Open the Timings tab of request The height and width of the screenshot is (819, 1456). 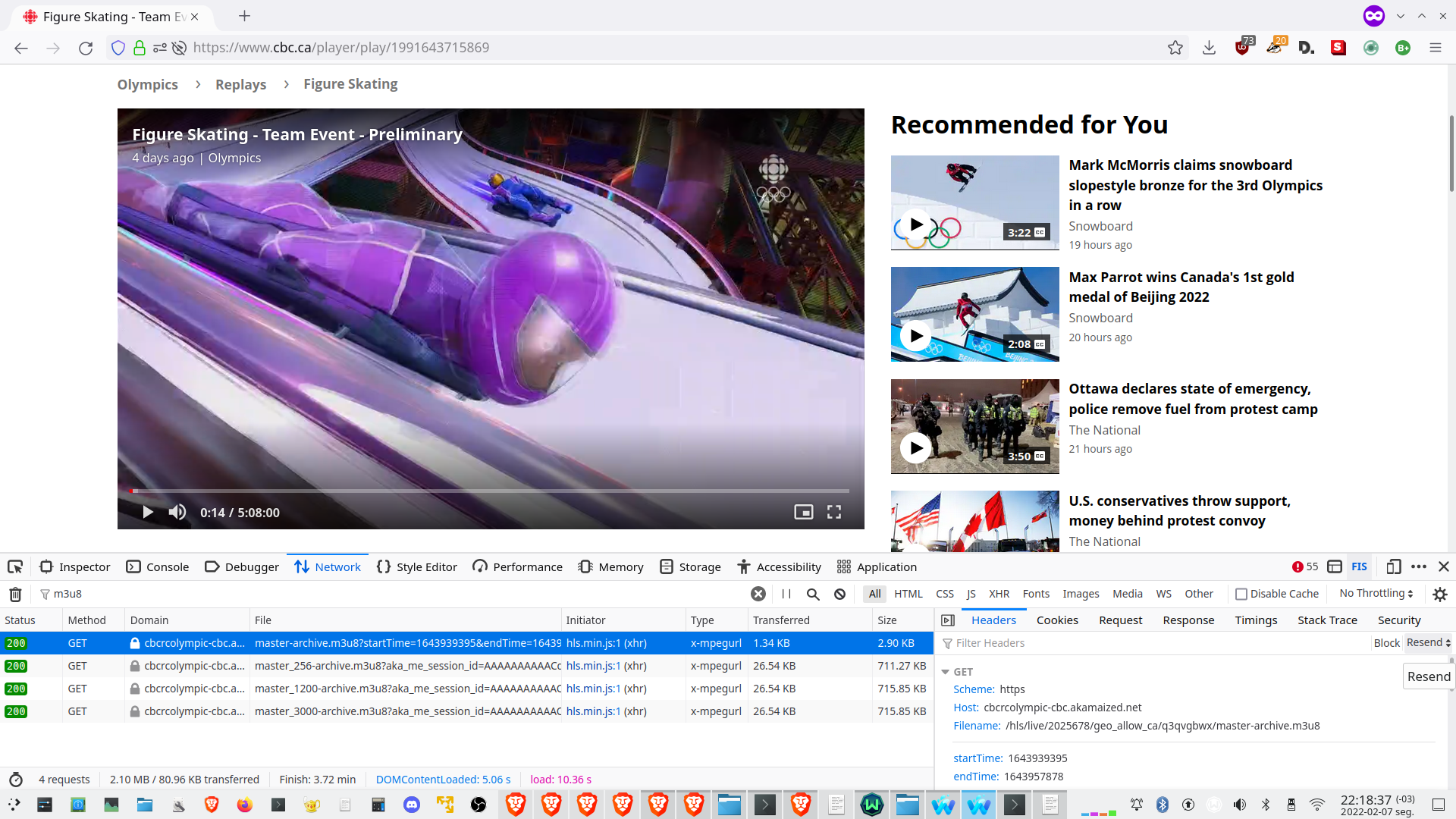click(x=1256, y=620)
